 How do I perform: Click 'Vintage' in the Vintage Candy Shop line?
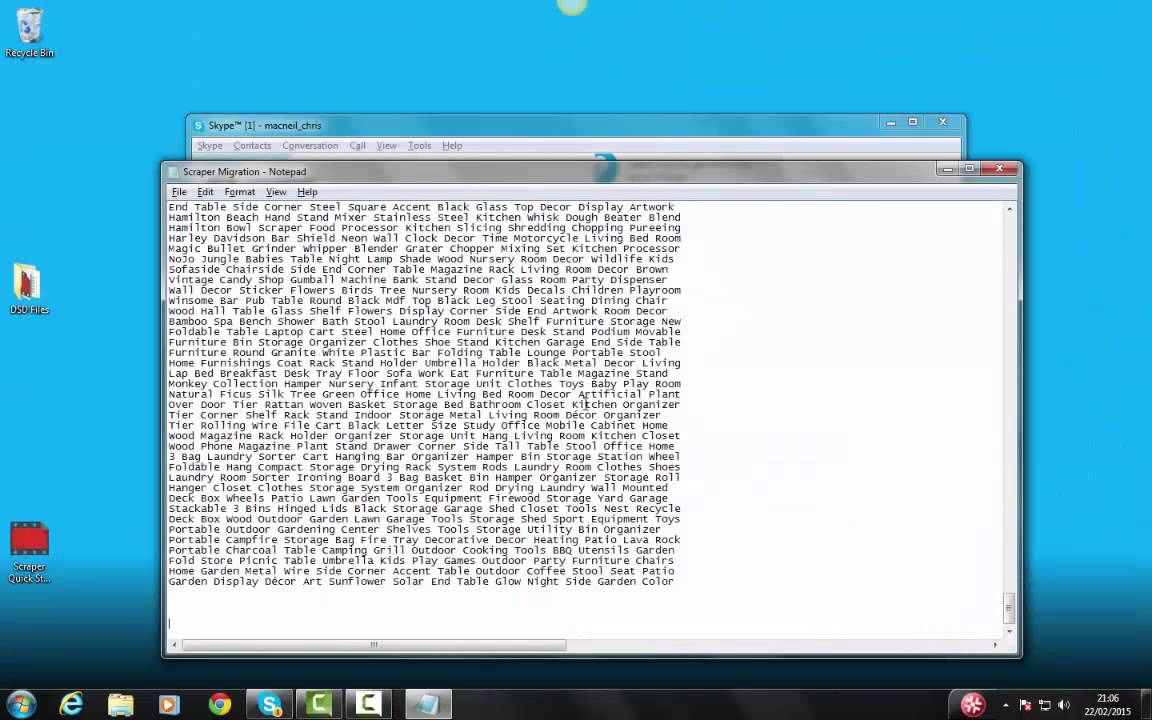[191, 280]
